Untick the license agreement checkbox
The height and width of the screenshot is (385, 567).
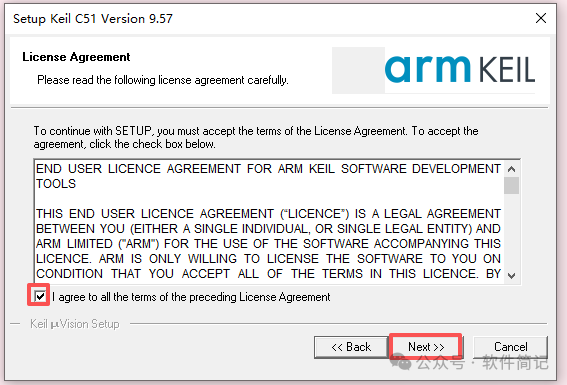[x=40, y=297]
